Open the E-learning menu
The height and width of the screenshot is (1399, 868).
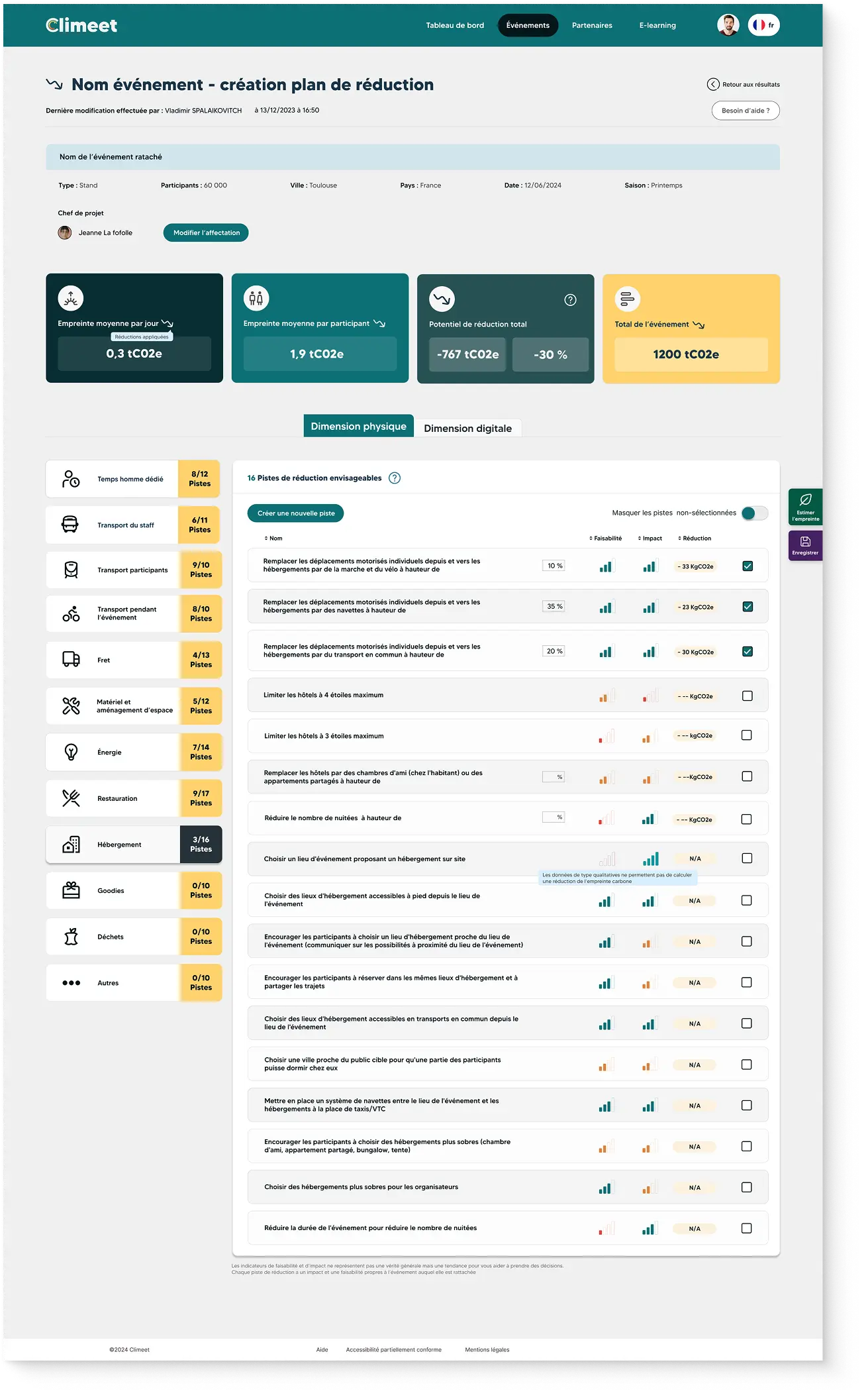tap(657, 25)
